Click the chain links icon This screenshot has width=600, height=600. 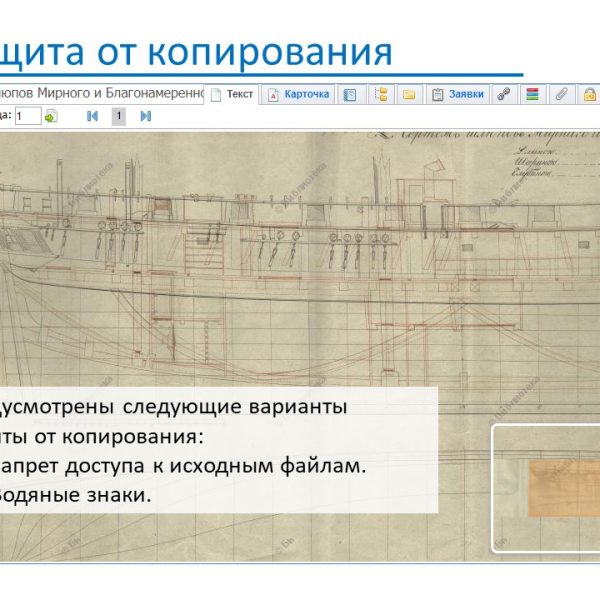[x=505, y=95]
